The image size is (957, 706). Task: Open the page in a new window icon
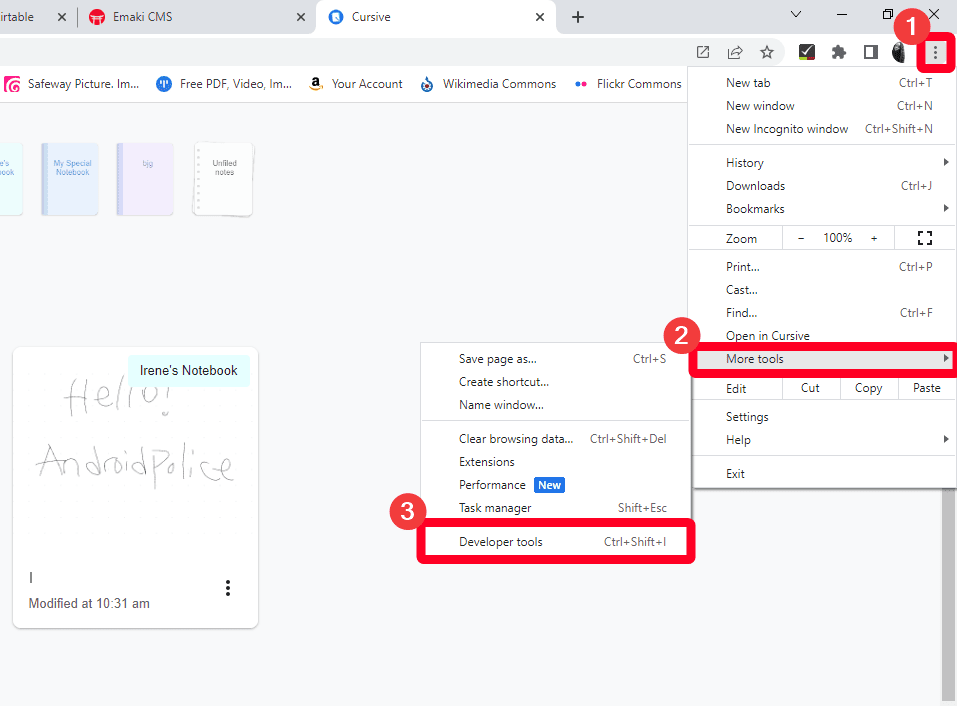702,51
